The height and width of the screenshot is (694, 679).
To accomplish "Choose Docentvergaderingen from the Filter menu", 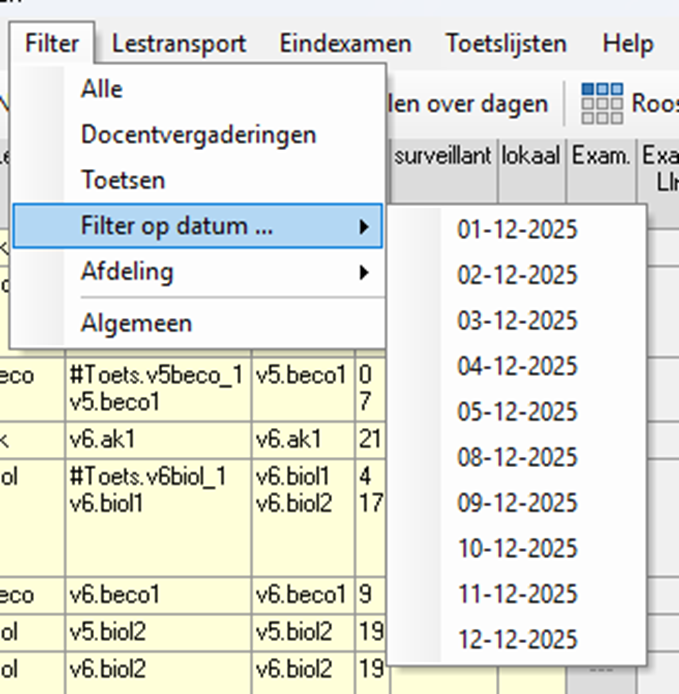I will click(198, 134).
